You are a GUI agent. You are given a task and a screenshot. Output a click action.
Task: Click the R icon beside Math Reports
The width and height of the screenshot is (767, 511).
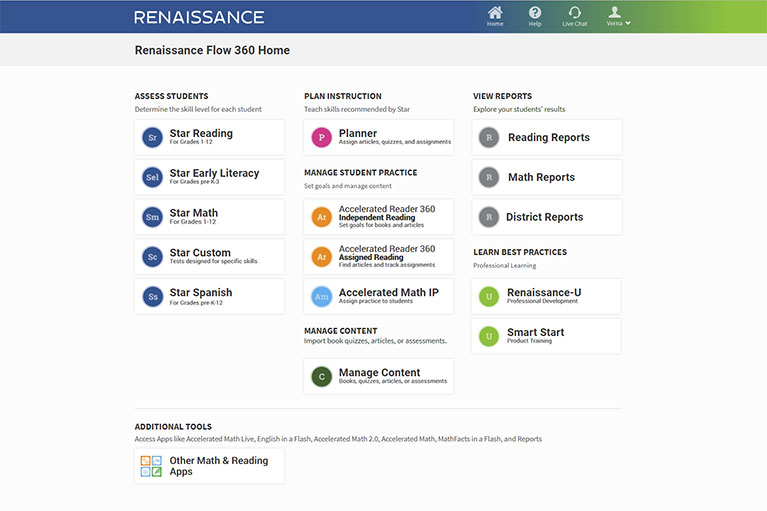(489, 177)
